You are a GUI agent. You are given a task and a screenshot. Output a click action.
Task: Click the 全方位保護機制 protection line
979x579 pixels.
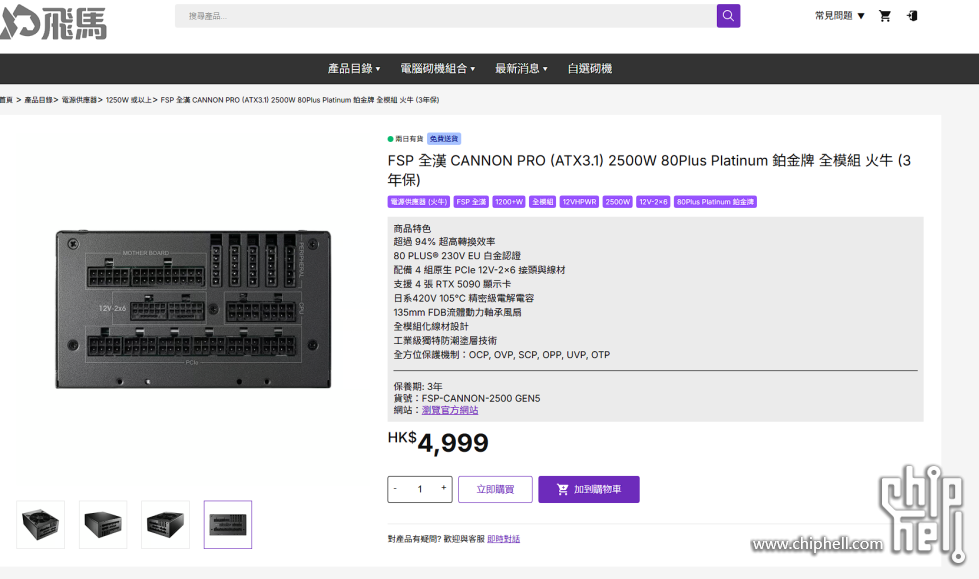click(x=502, y=355)
